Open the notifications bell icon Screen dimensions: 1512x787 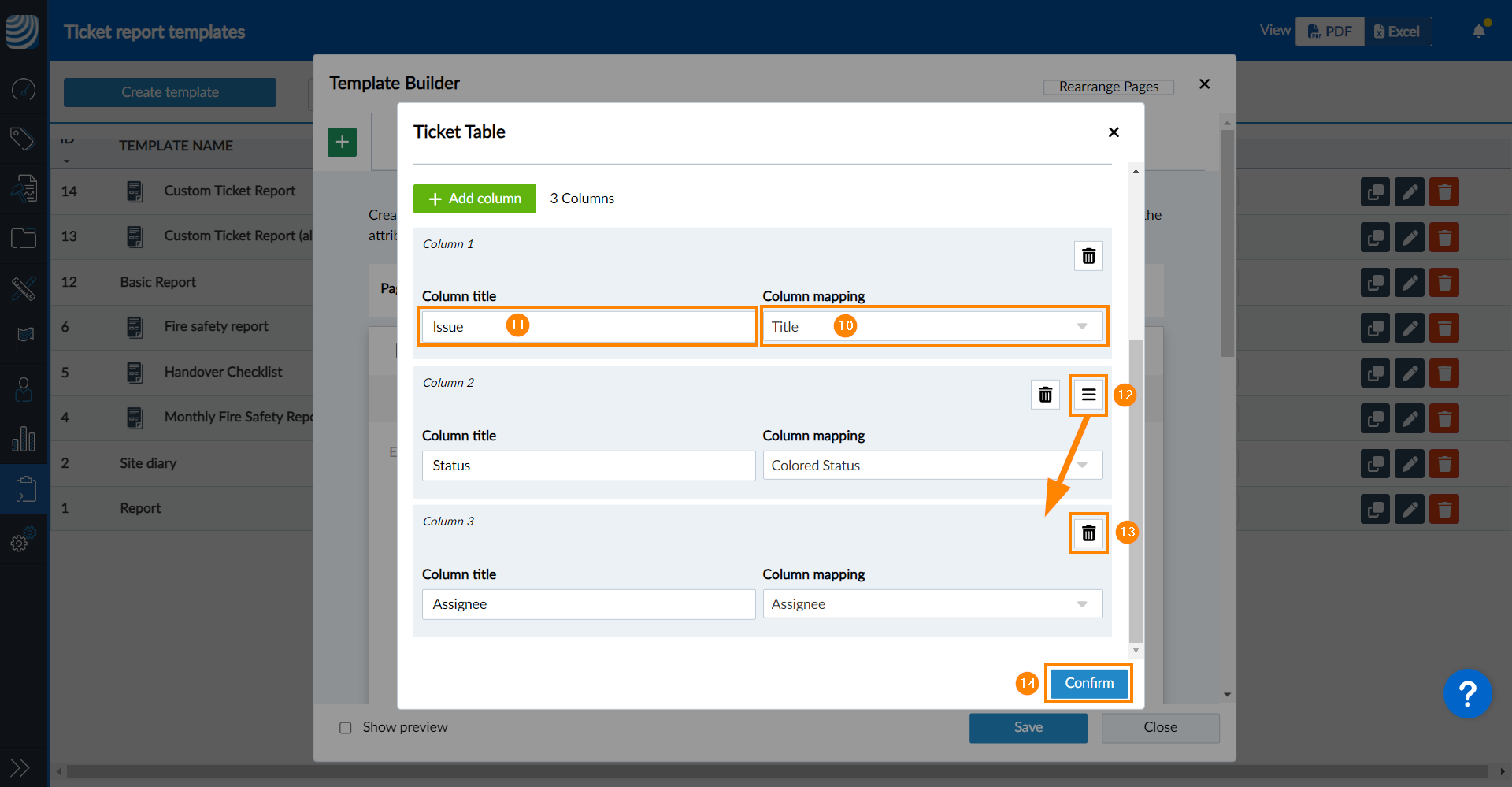click(x=1479, y=32)
